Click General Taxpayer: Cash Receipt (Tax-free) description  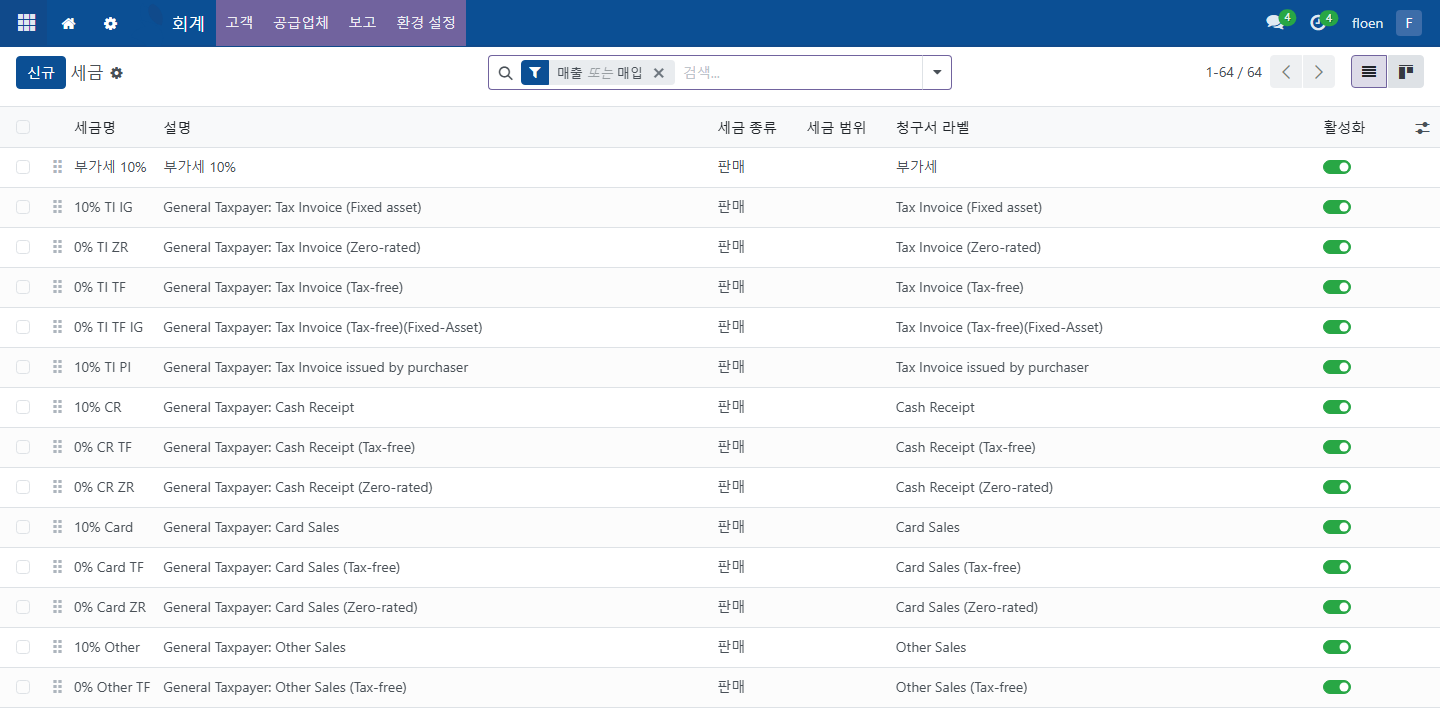coord(289,447)
